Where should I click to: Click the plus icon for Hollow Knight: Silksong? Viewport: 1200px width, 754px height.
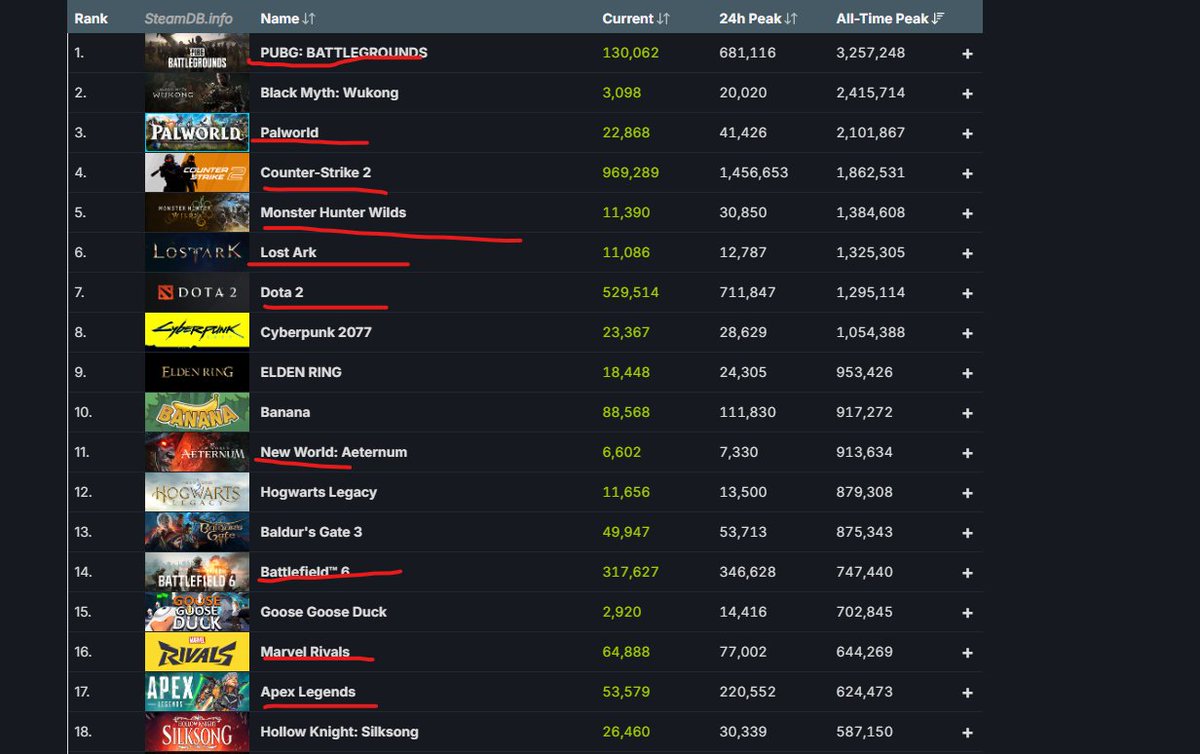coord(967,733)
